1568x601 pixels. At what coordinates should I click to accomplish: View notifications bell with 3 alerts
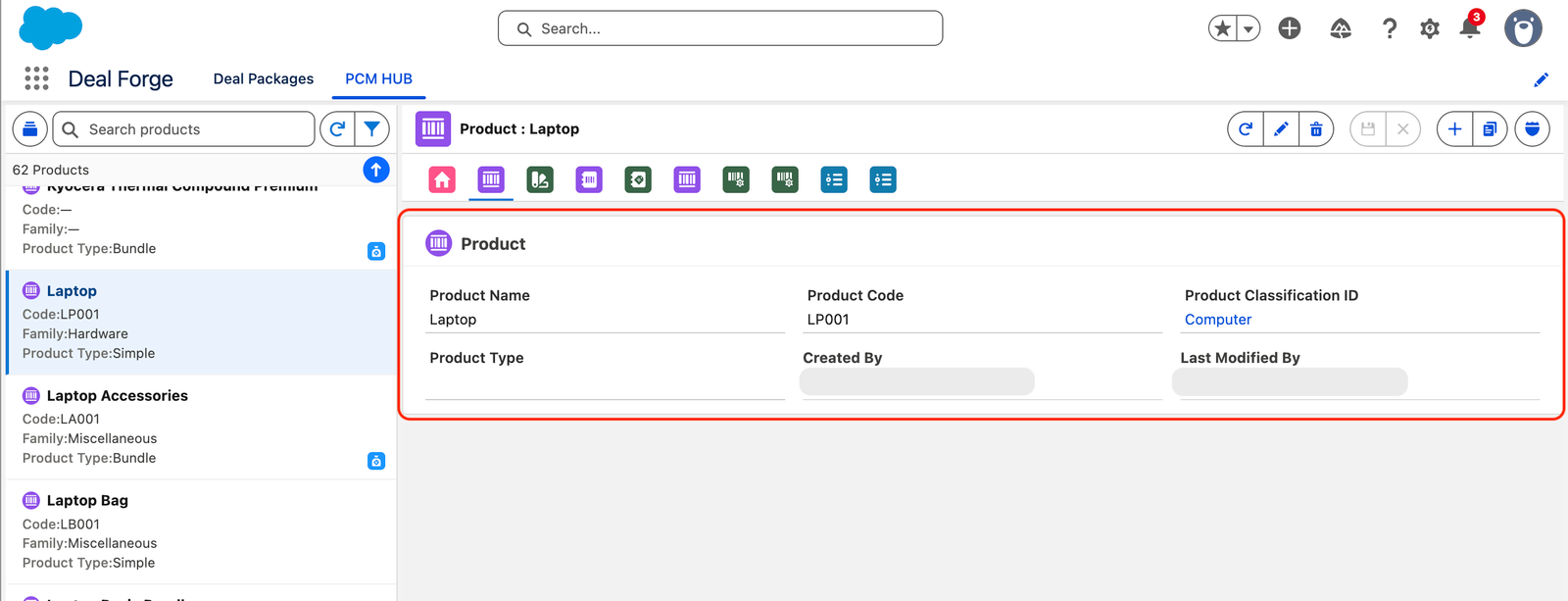click(1470, 26)
